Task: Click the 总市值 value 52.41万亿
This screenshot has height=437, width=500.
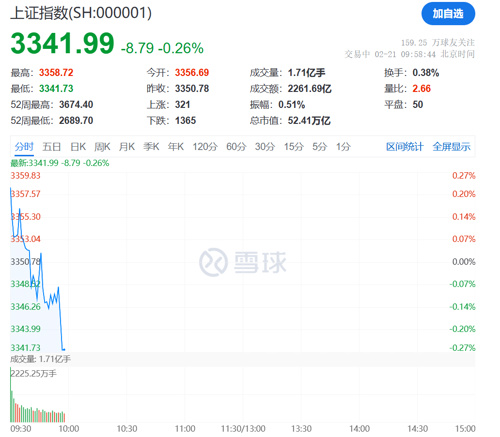Action: (x=309, y=121)
